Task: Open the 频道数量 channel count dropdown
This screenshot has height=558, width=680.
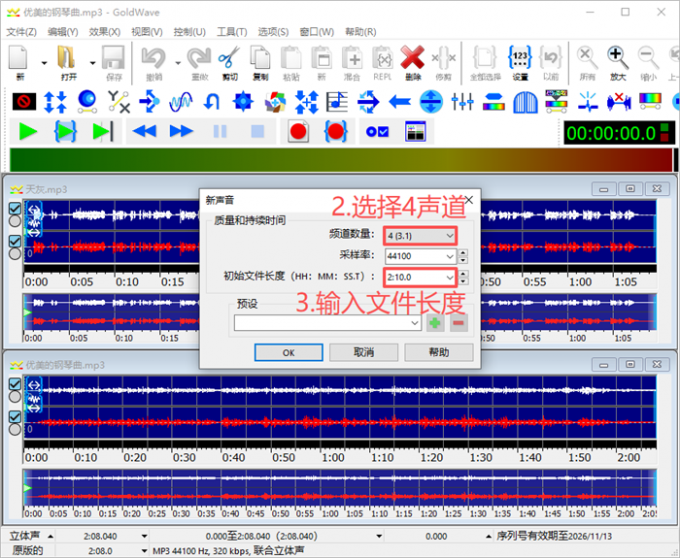Action: point(420,236)
